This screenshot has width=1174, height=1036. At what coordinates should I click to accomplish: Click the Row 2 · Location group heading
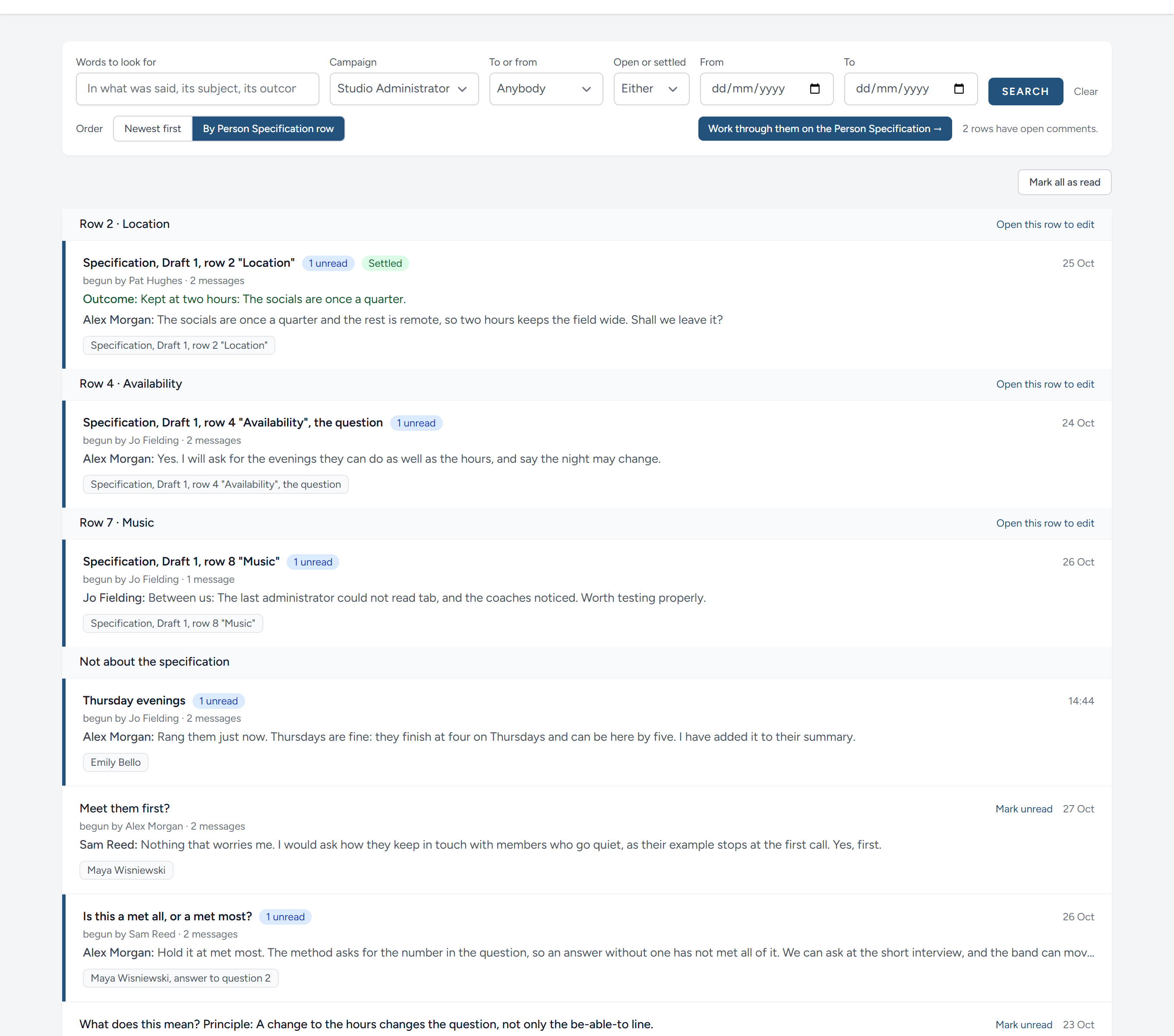pos(124,224)
